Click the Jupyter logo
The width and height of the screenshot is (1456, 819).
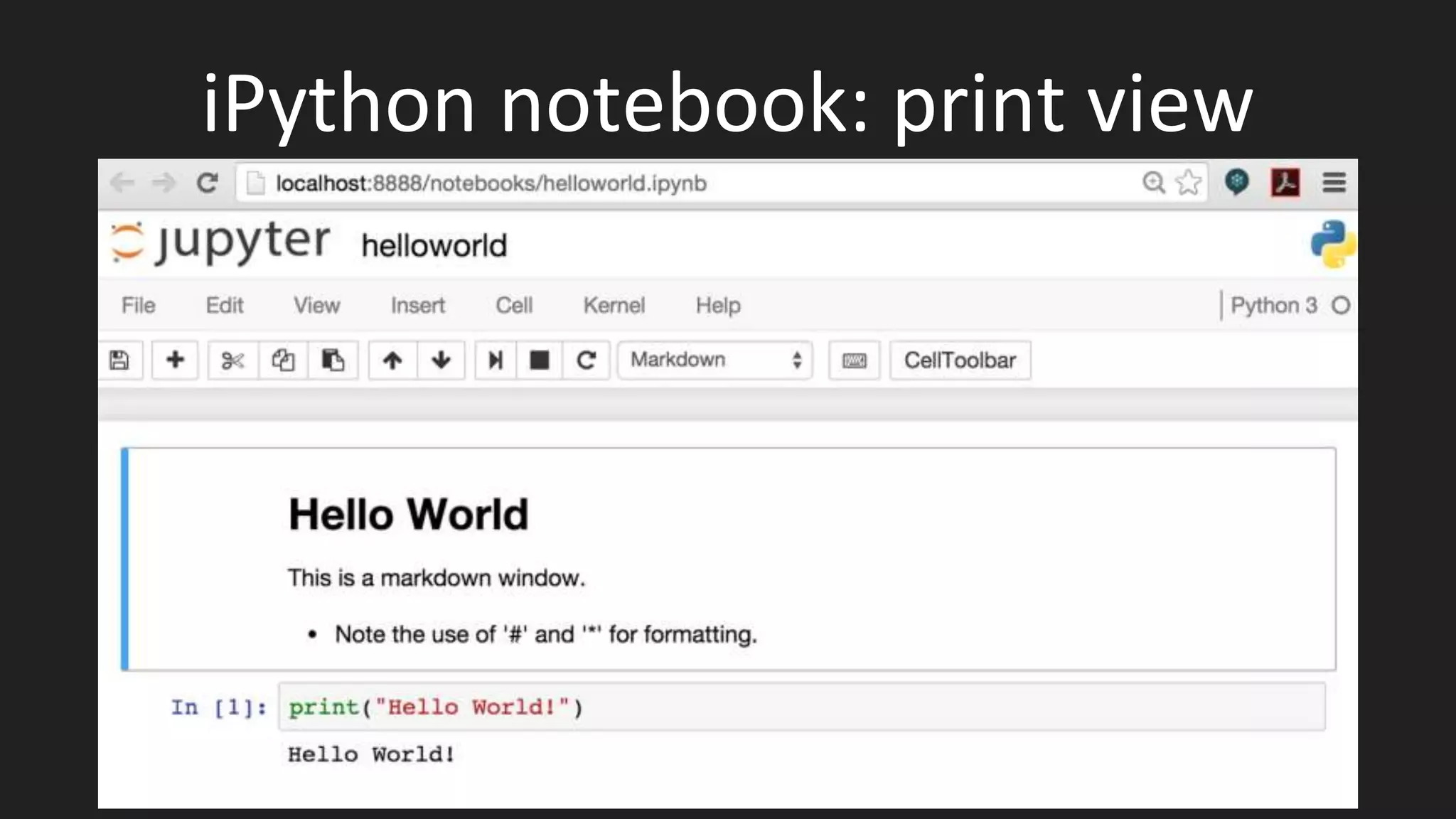click(x=220, y=242)
